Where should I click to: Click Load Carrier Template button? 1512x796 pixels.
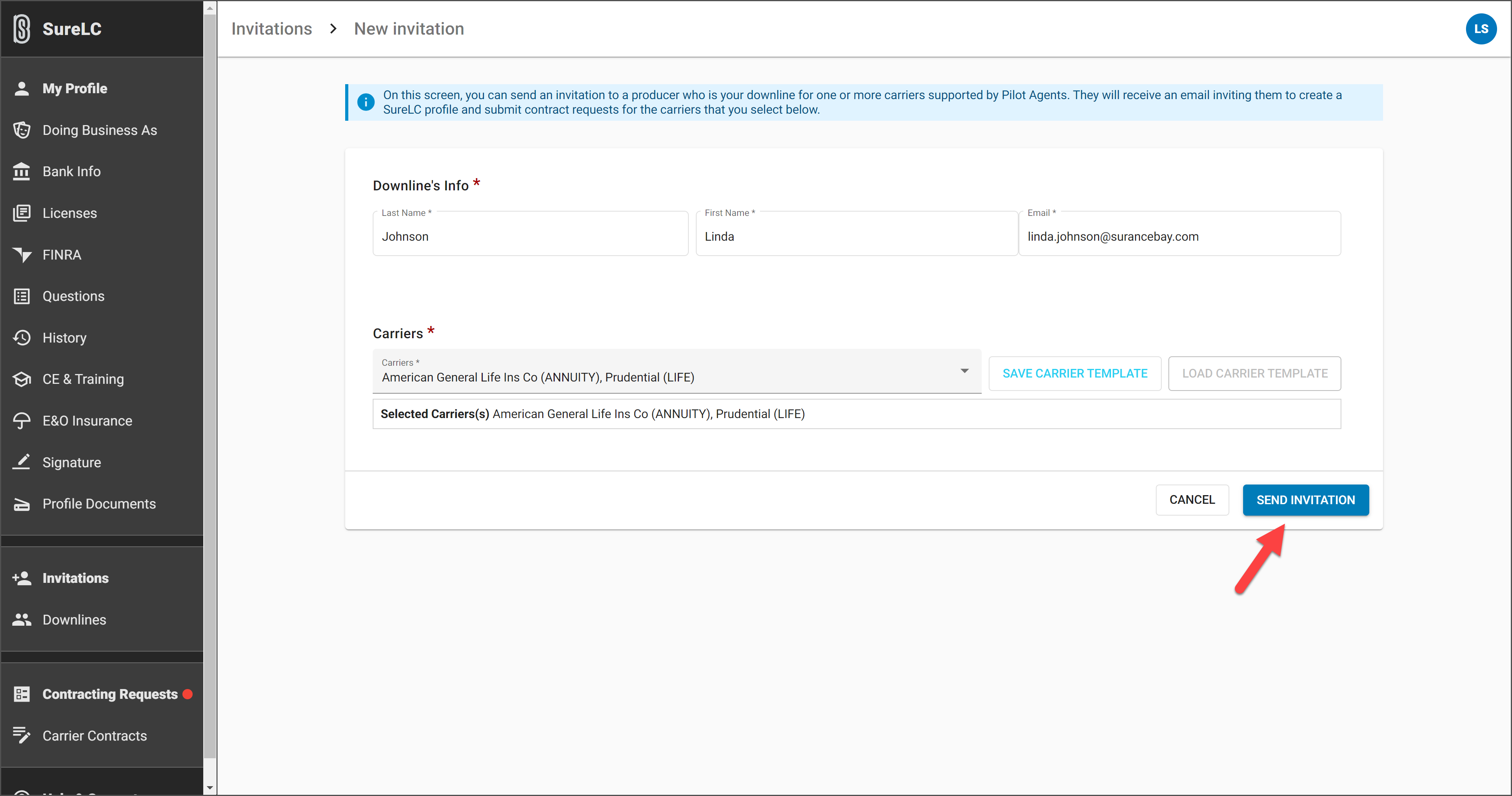click(1254, 373)
